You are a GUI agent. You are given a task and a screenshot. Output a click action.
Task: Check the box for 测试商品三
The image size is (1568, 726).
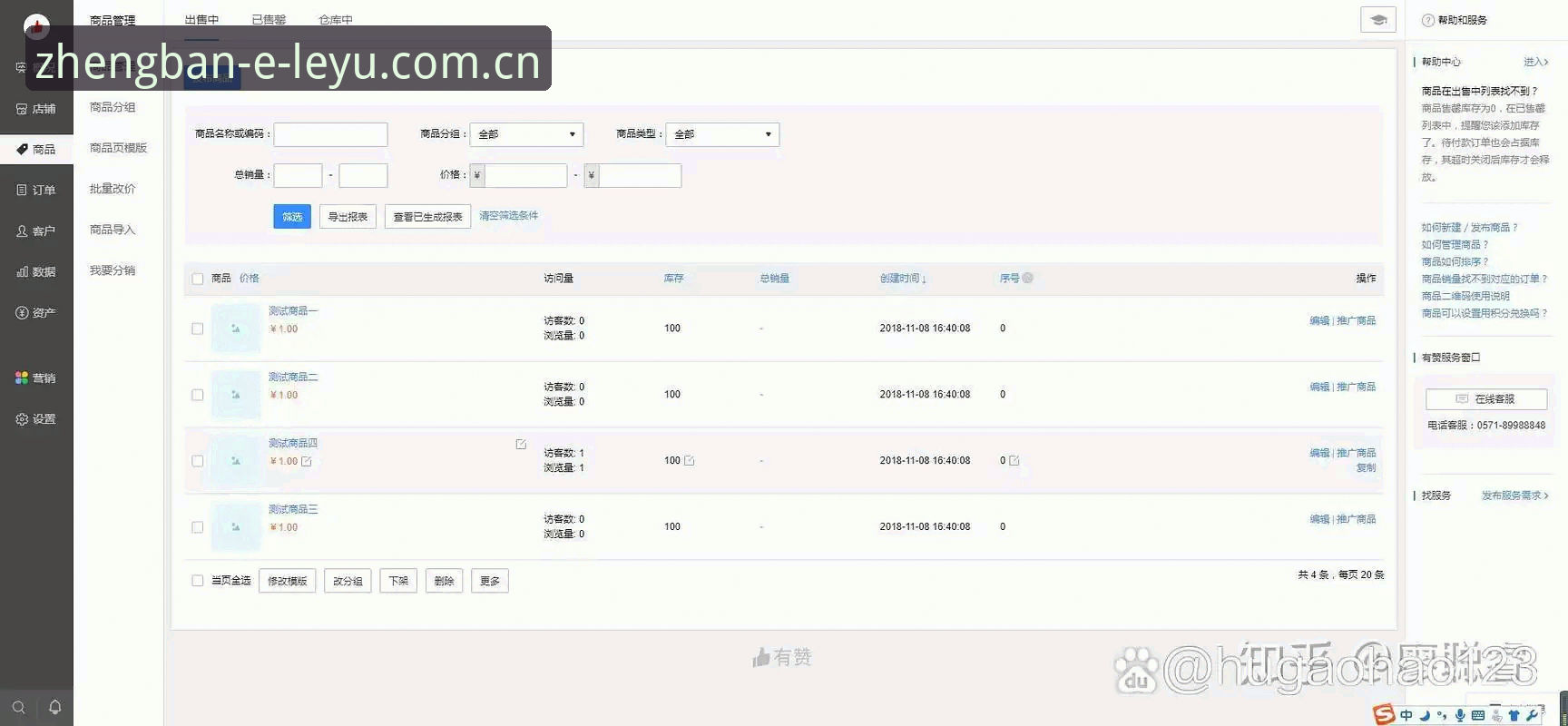(x=198, y=527)
